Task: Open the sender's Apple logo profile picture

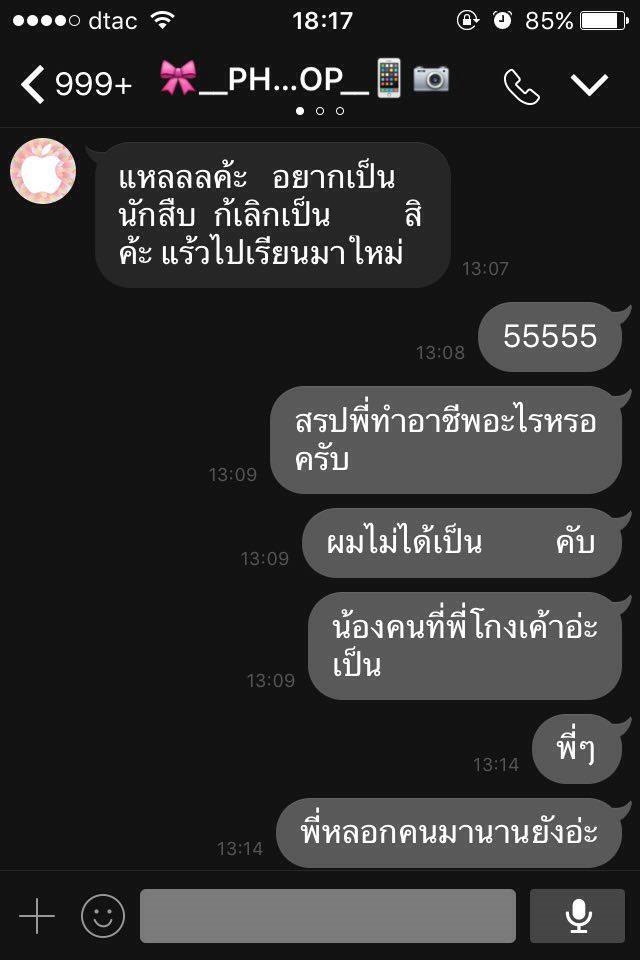Action: pos(43,171)
